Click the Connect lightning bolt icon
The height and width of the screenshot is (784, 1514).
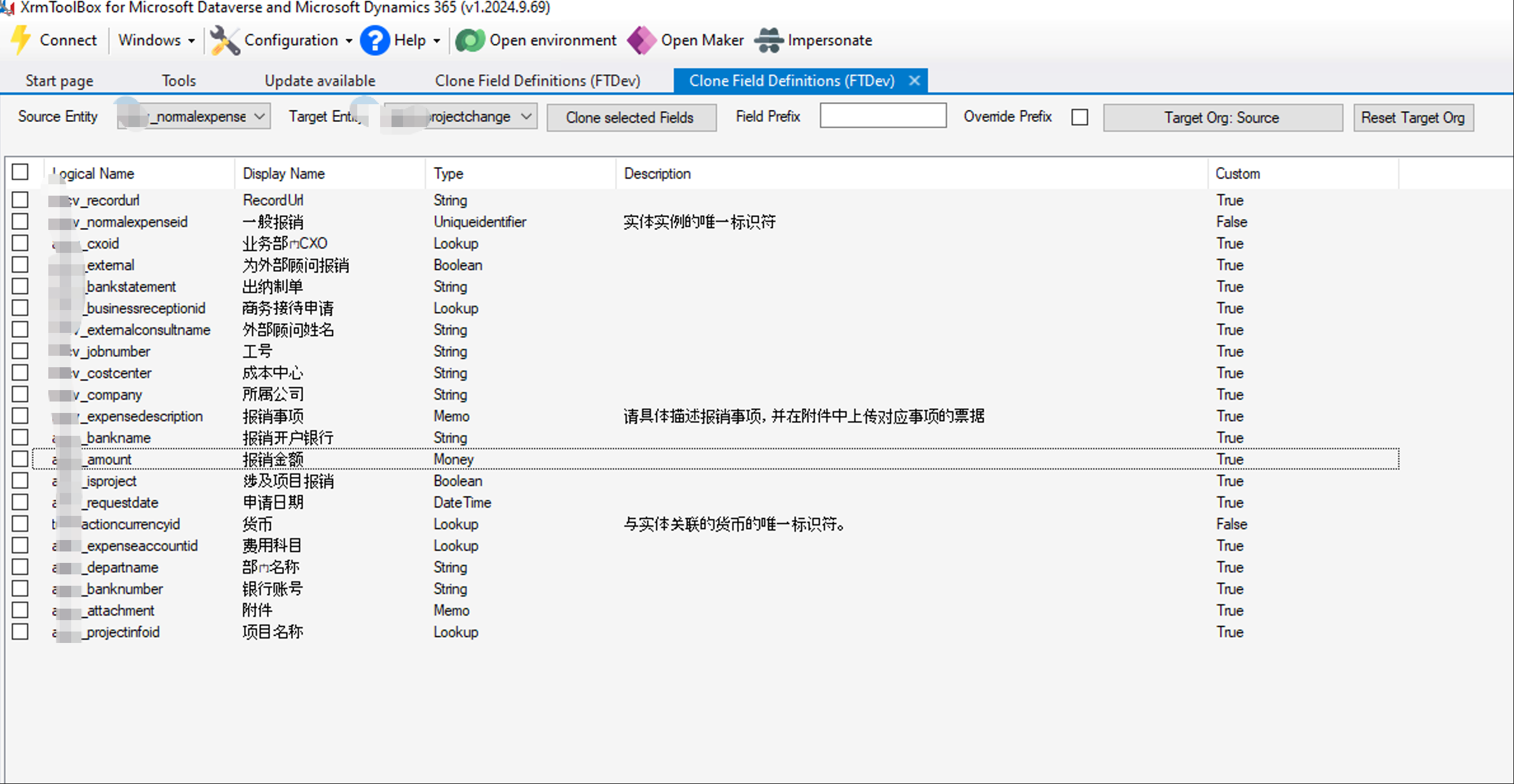click(21, 40)
